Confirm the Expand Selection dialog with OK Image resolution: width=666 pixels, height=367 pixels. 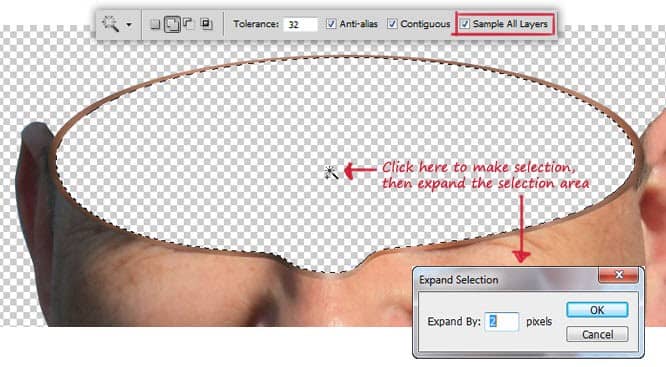[x=597, y=310]
